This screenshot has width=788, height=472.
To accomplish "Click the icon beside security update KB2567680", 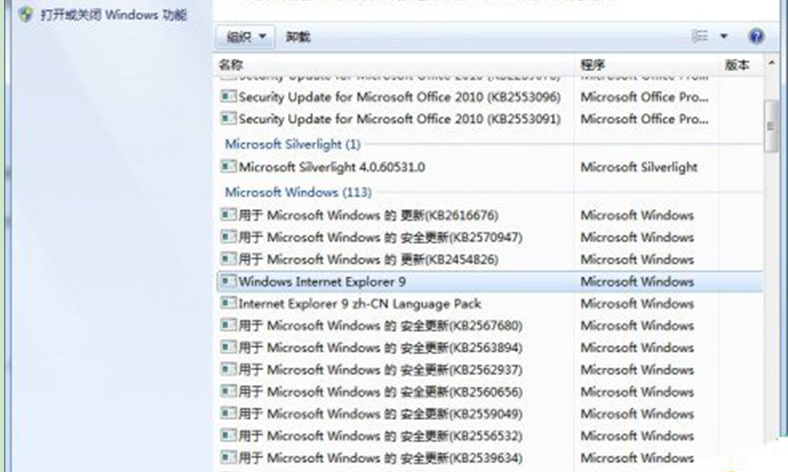I will coord(228,325).
